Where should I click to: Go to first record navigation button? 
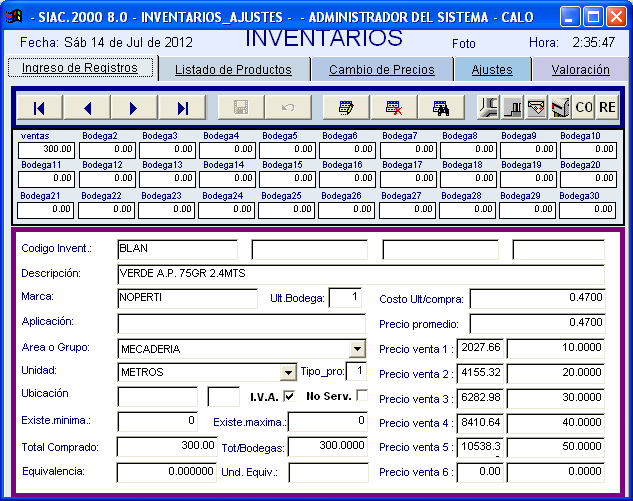(x=39, y=108)
